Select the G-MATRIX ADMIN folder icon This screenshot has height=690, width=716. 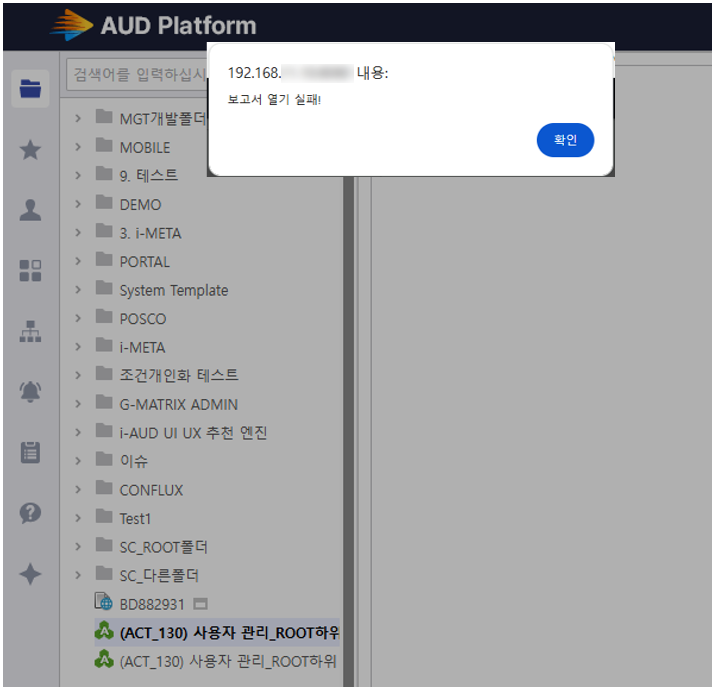104,402
